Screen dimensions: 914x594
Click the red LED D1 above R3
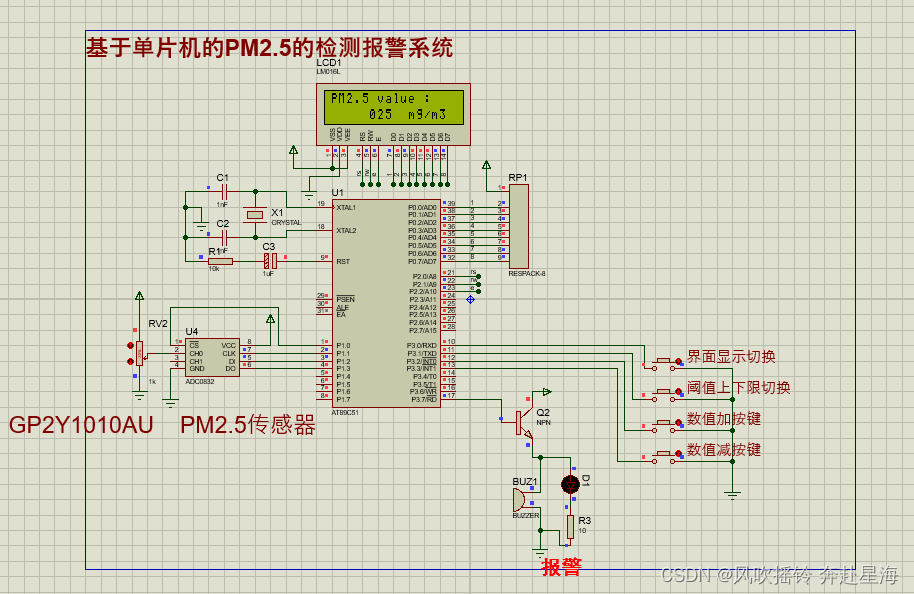coord(570,483)
